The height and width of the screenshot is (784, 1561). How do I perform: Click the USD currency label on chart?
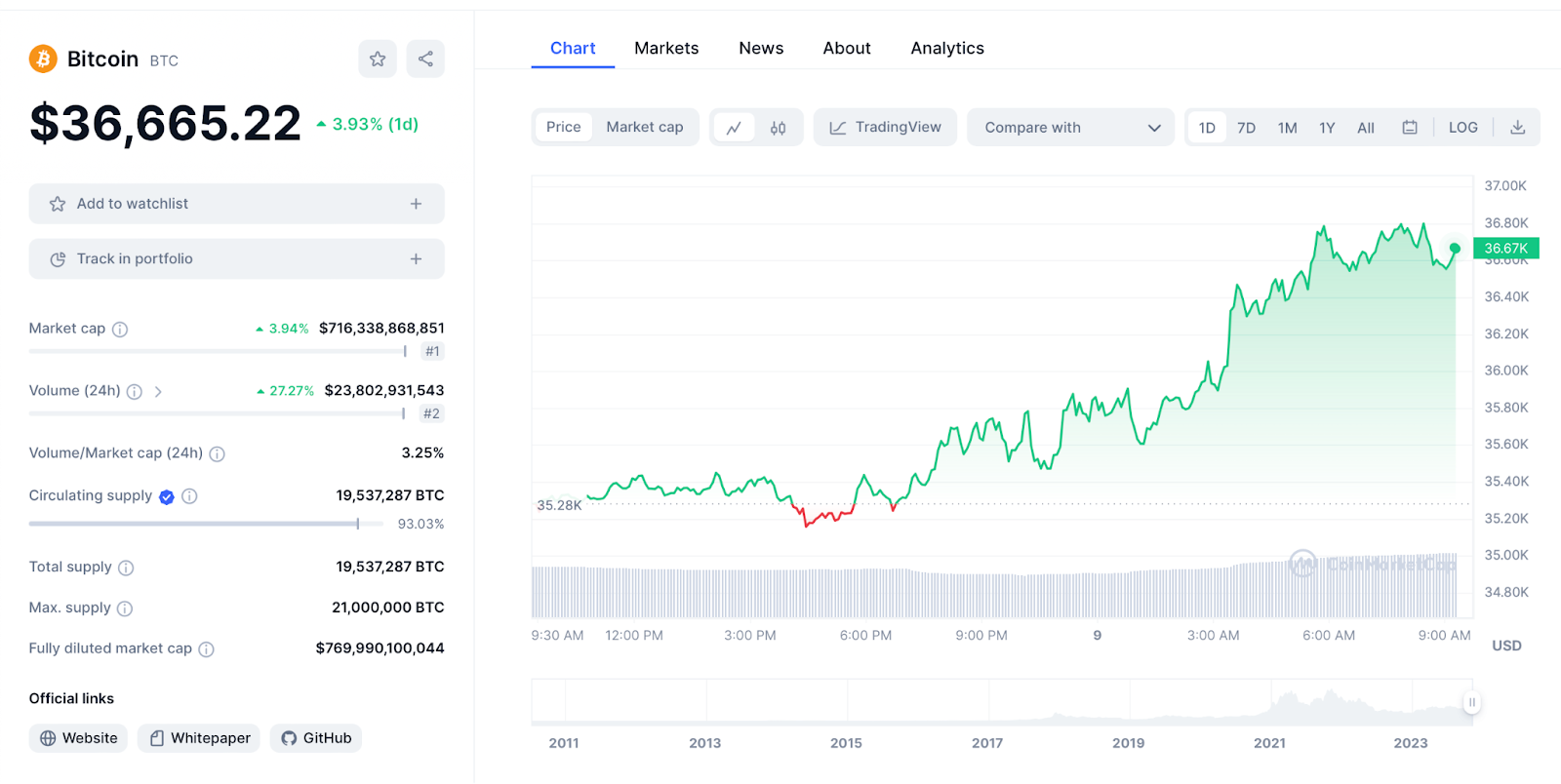[1506, 646]
